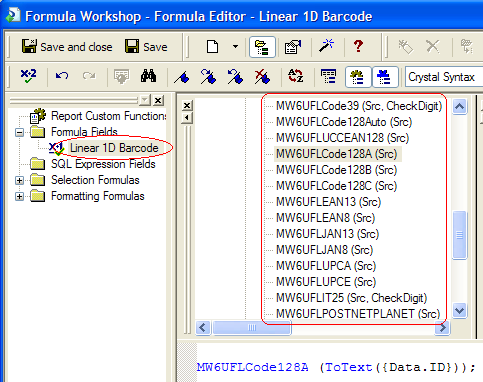Click the A-Z sort trees icon
Image resolution: width=483 pixels, height=382 pixels.
[295, 76]
